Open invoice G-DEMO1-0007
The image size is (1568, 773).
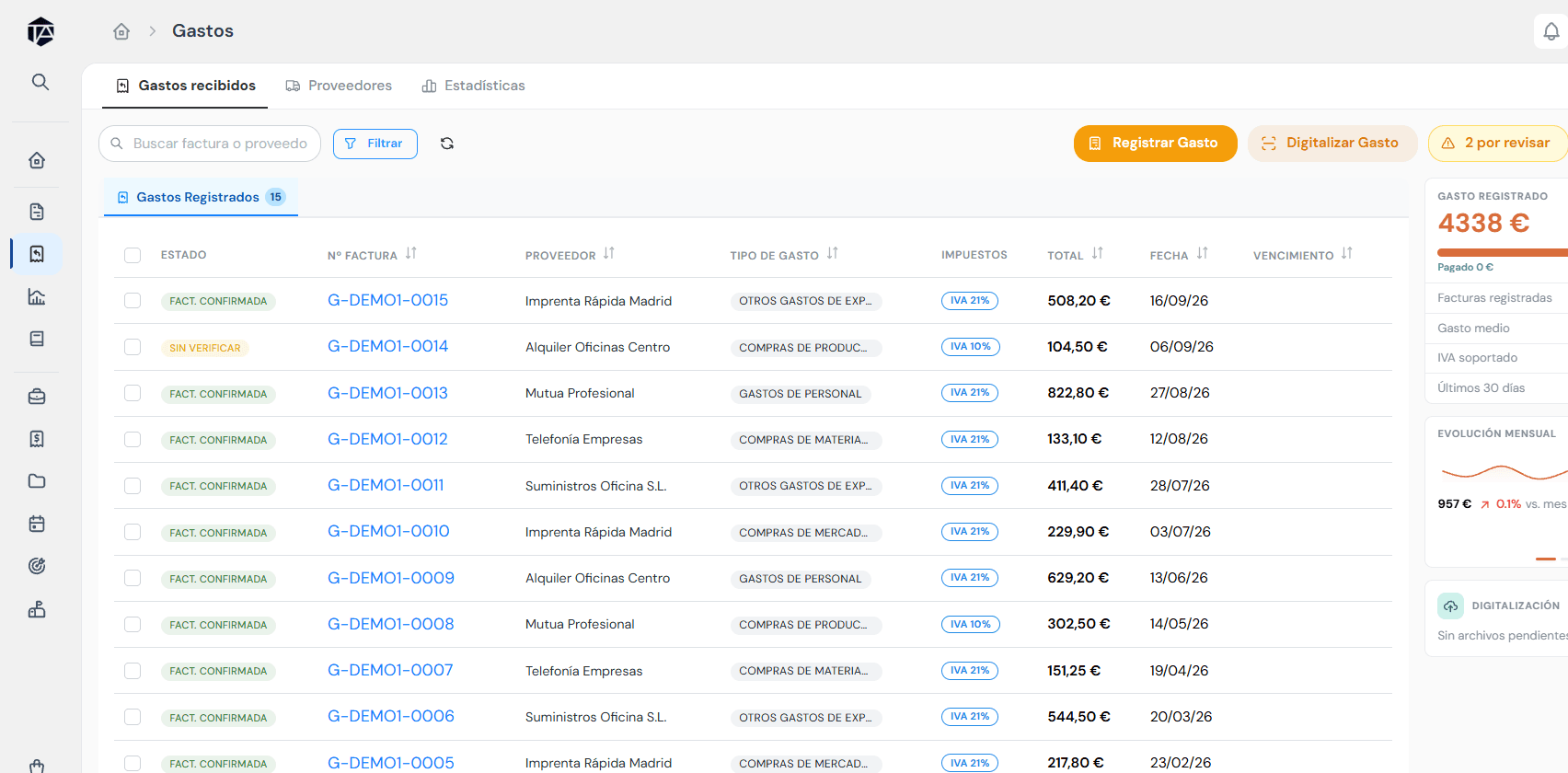pos(390,670)
